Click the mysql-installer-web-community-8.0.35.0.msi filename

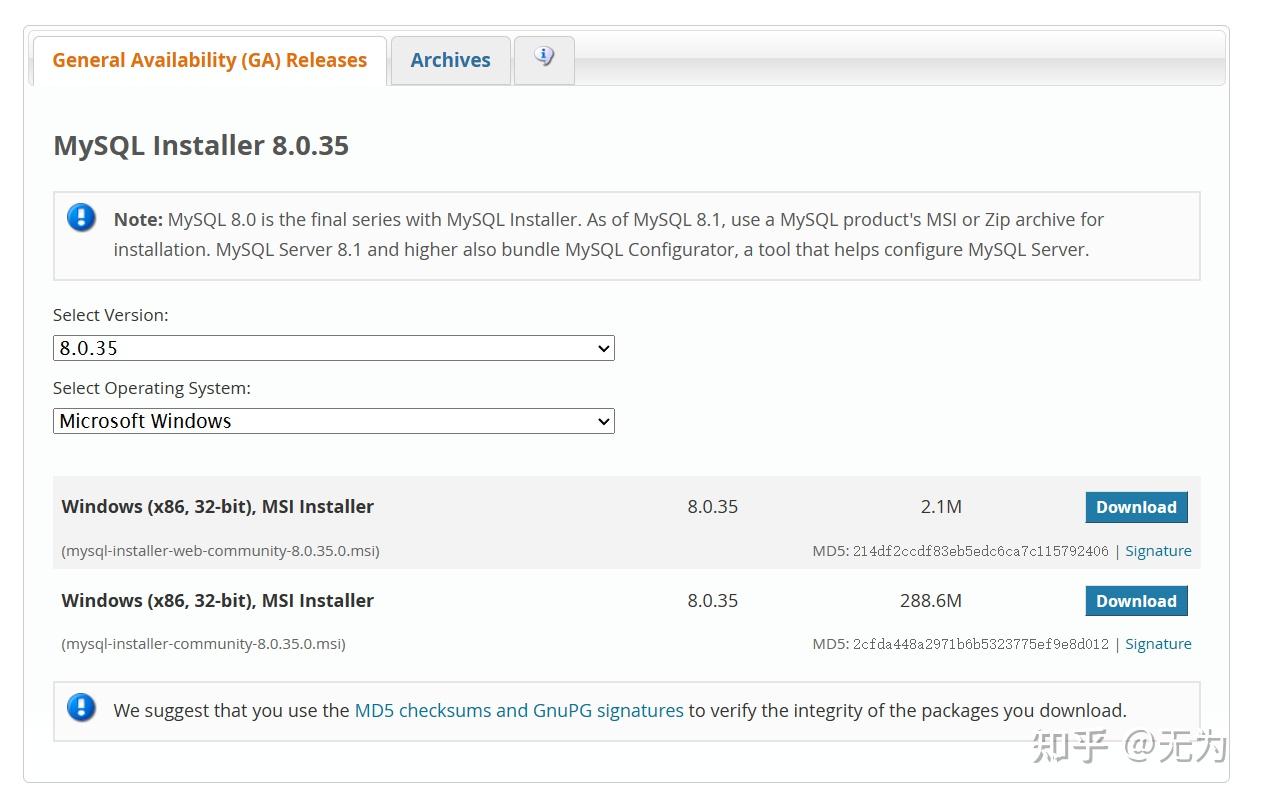[220, 551]
